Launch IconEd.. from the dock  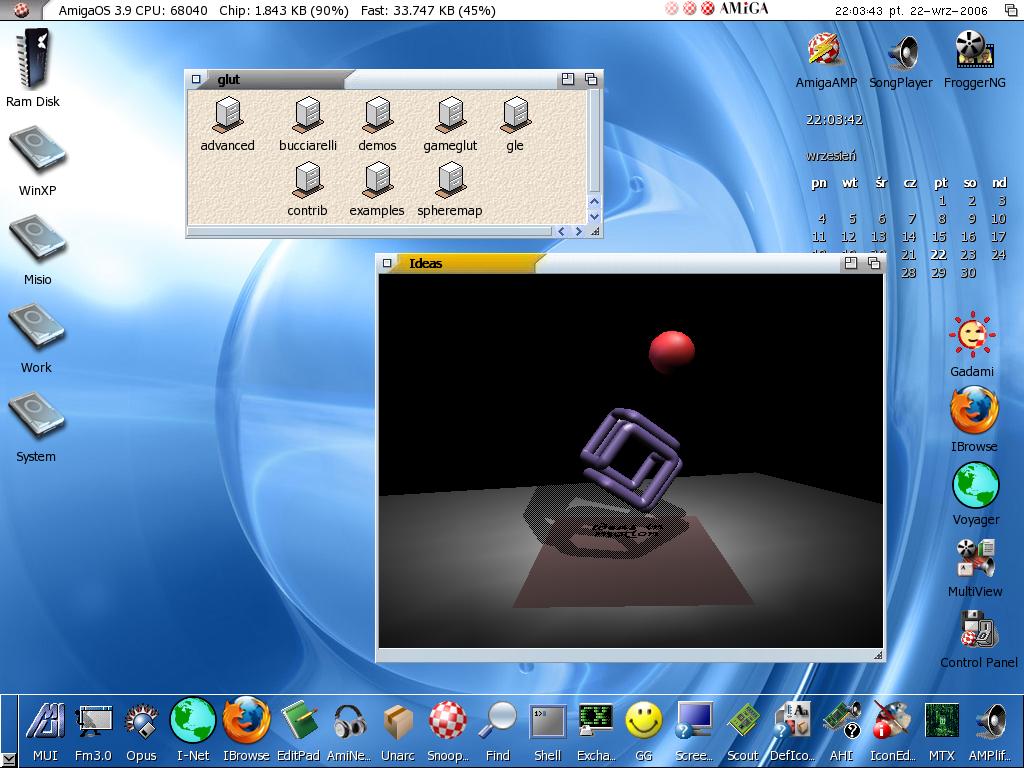(x=891, y=721)
